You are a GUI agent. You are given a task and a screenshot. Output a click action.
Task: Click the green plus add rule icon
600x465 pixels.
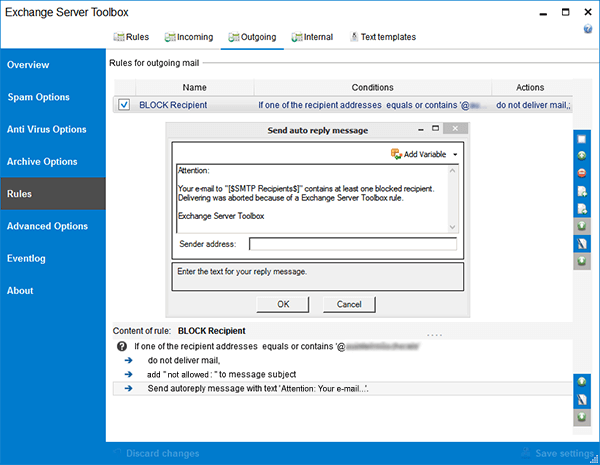(582, 155)
